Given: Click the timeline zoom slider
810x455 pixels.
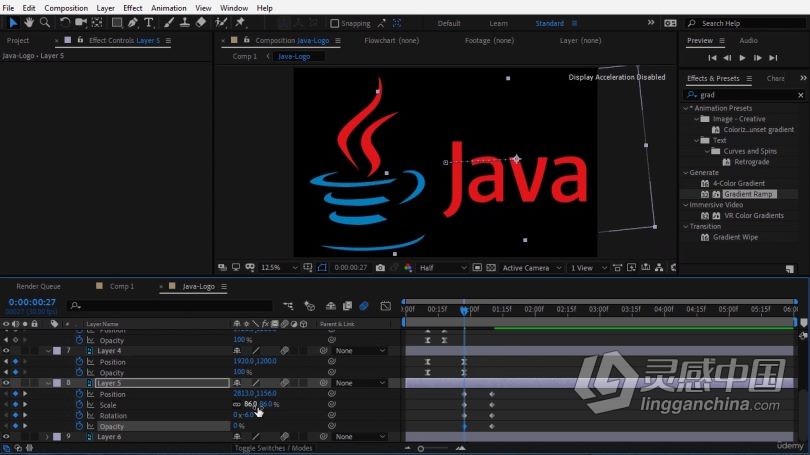Looking at the screenshot, I should click(421, 448).
